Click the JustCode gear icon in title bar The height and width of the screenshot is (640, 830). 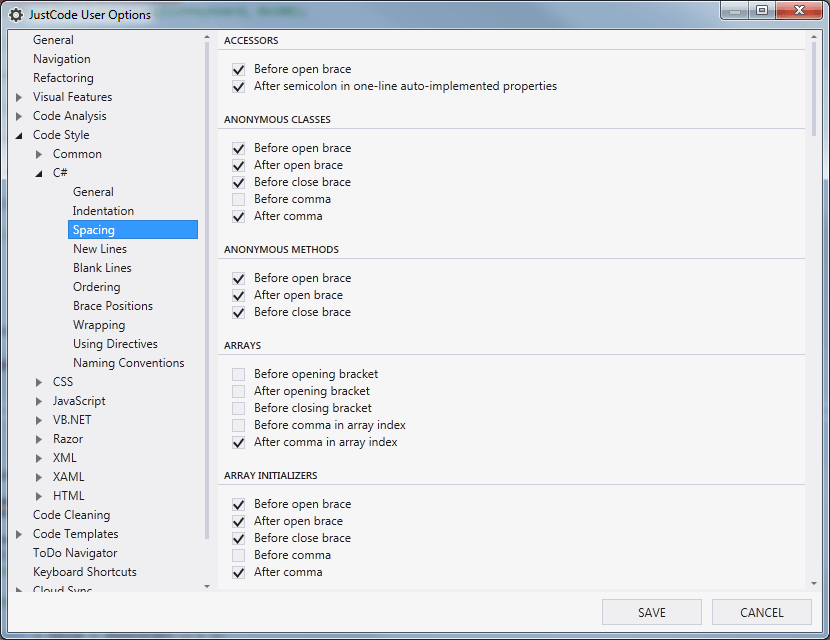pos(15,15)
